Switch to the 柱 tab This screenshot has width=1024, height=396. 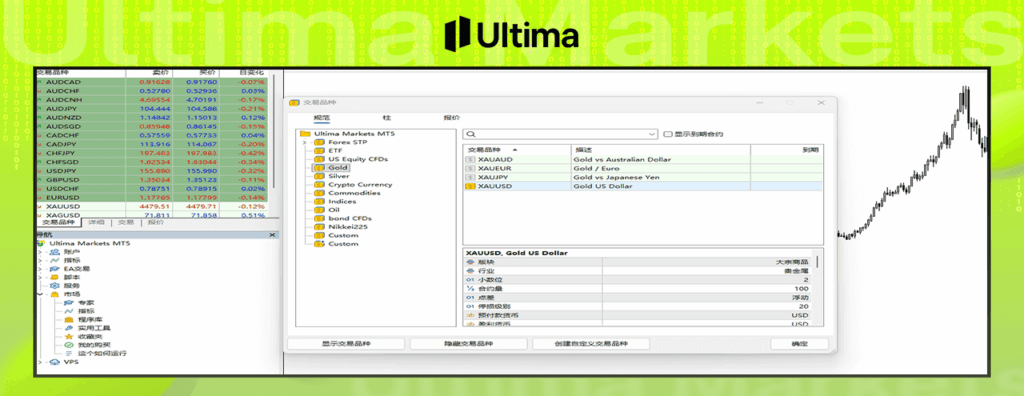pyautogui.click(x=387, y=118)
